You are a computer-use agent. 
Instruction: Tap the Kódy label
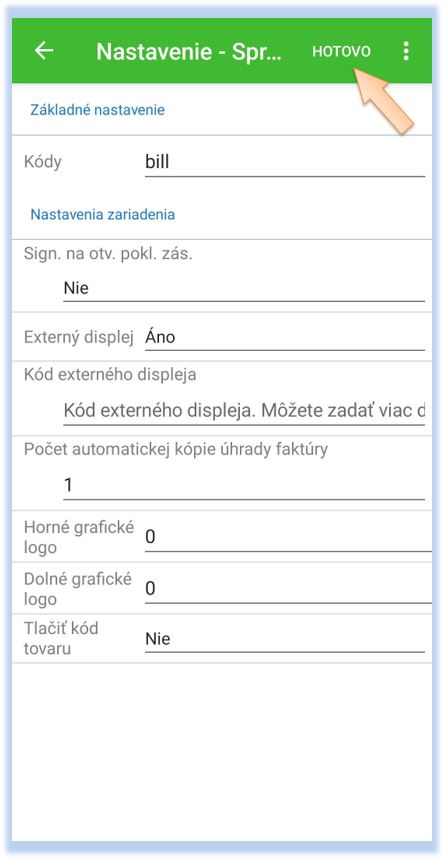[43, 162]
